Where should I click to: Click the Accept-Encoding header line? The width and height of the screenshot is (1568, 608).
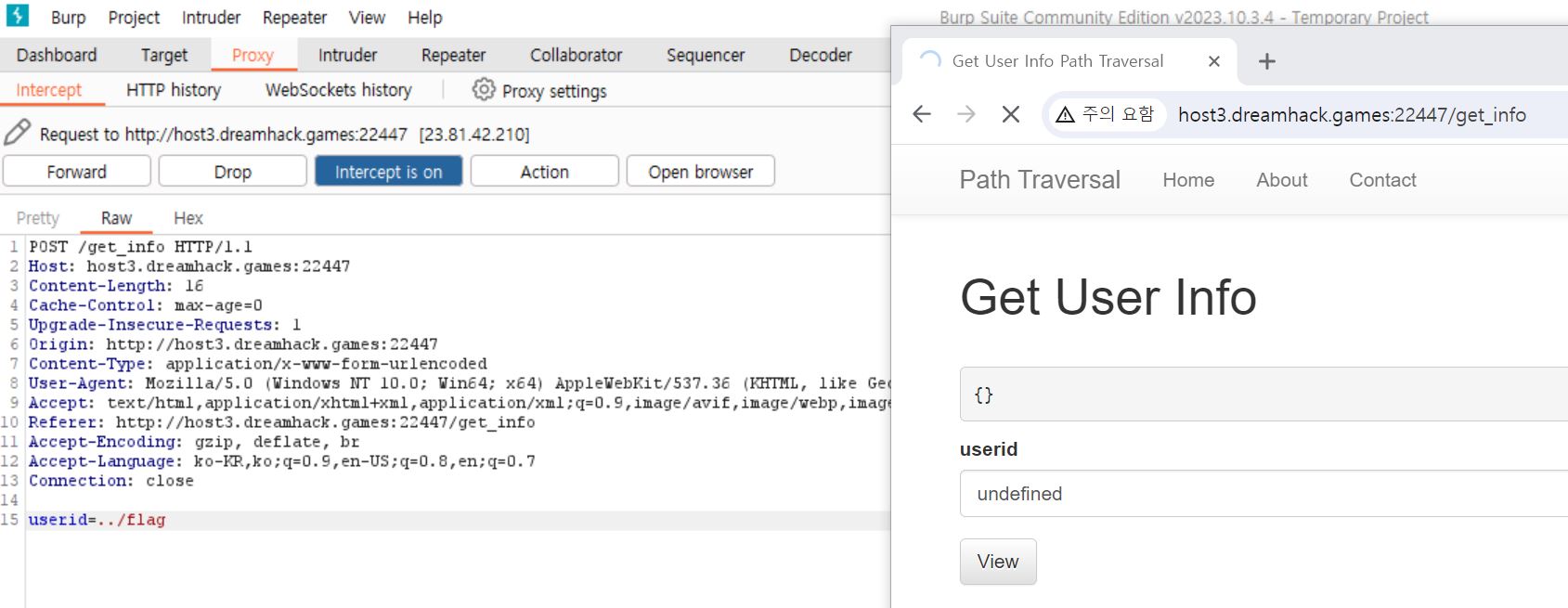(194, 442)
